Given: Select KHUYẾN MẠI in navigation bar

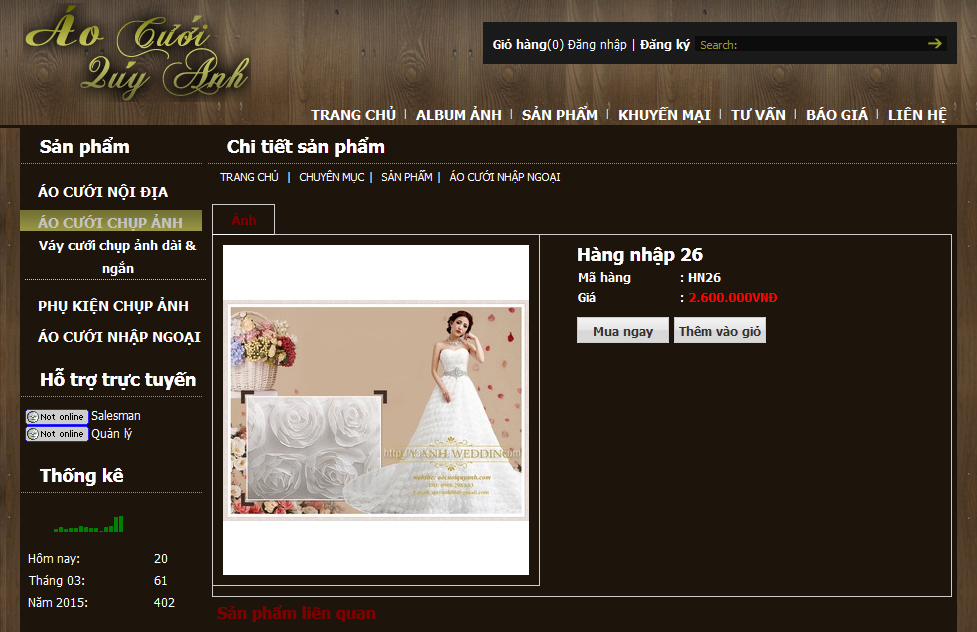Looking at the screenshot, I should (664, 115).
